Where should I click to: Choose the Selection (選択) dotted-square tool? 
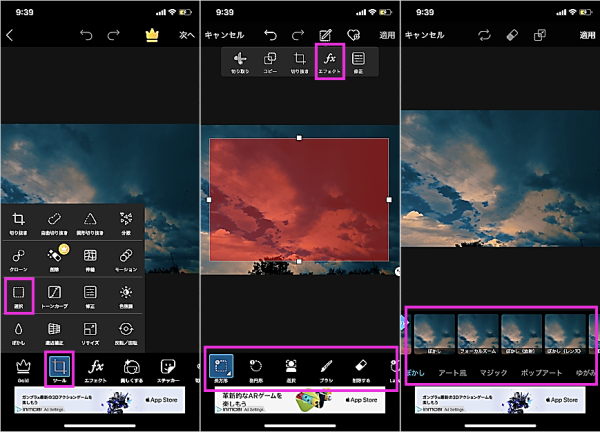[18, 297]
